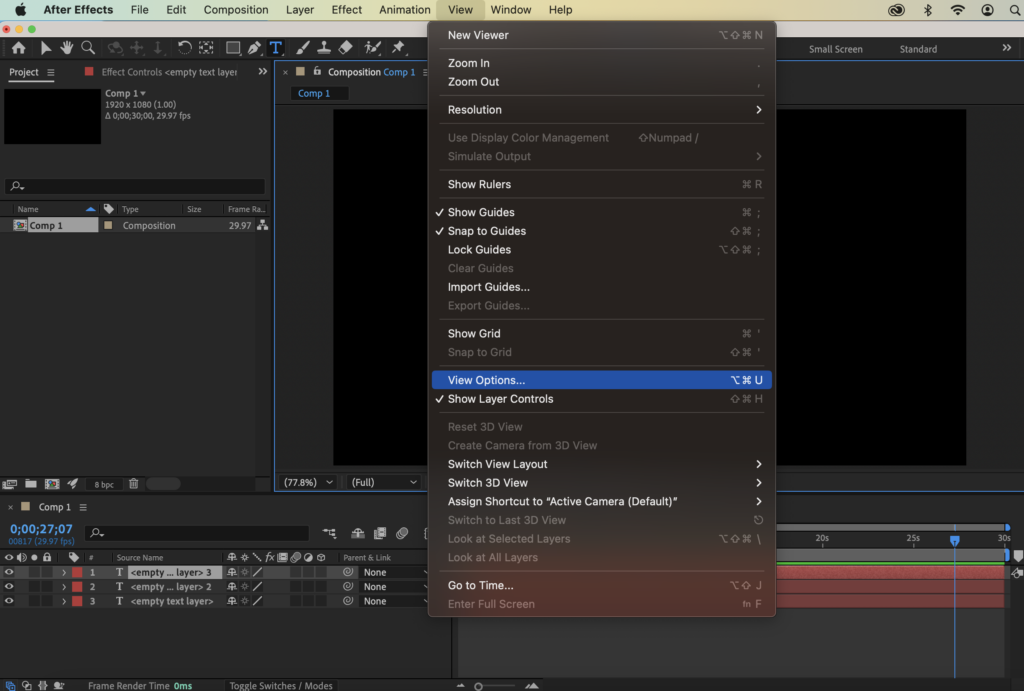Screen dimensions: 1024x691
Task: Open the Composition Mini-Flowchart in timeline
Action: [330, 534]
